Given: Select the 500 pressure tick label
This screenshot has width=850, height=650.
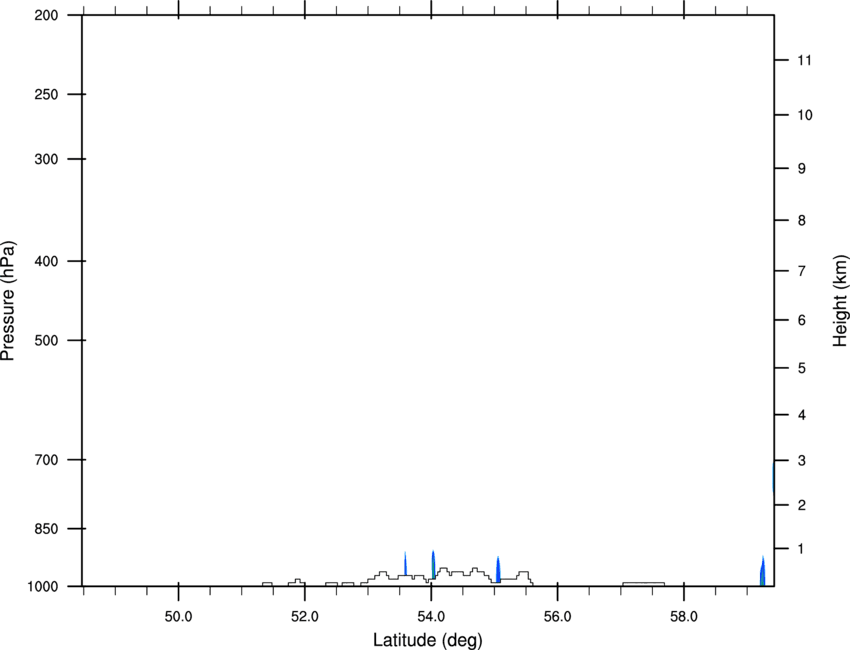Looking at the screenshot, I should [x=46, y=340].
